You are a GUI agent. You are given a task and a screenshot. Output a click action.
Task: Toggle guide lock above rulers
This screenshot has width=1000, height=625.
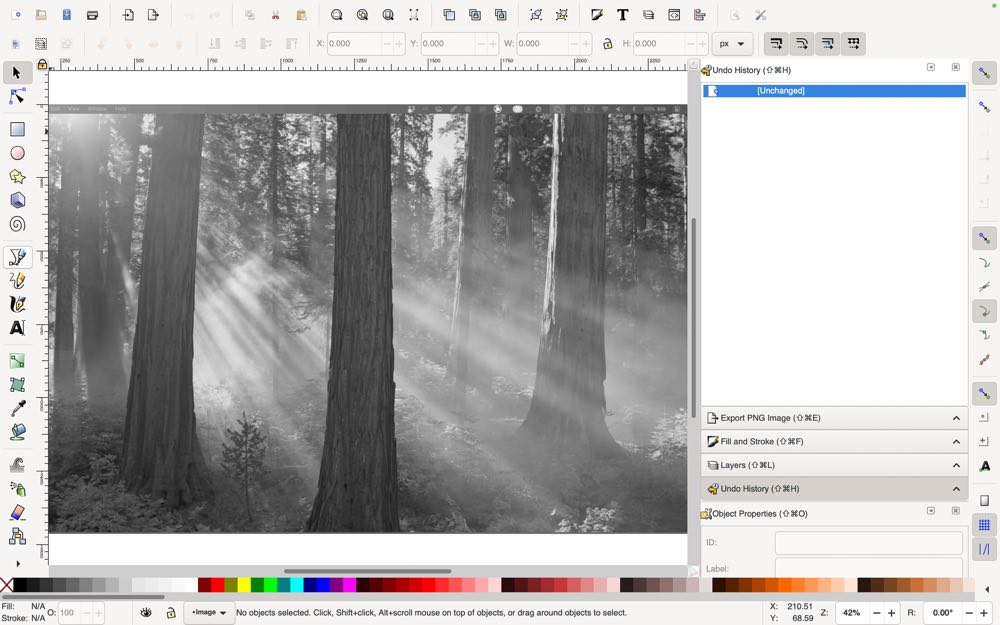point(42,64)
